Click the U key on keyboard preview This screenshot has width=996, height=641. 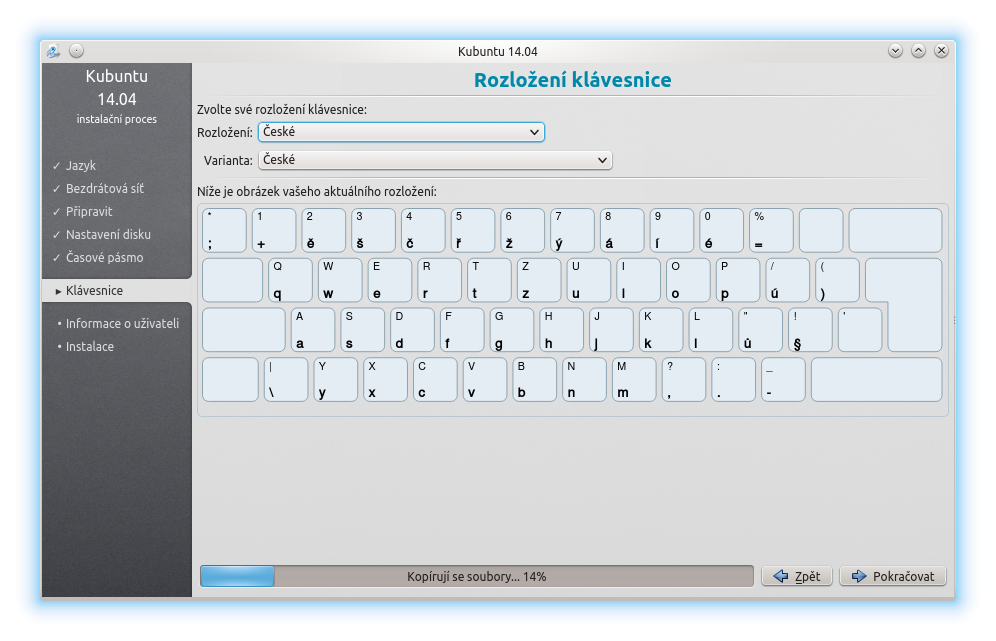tap(589, 280)
